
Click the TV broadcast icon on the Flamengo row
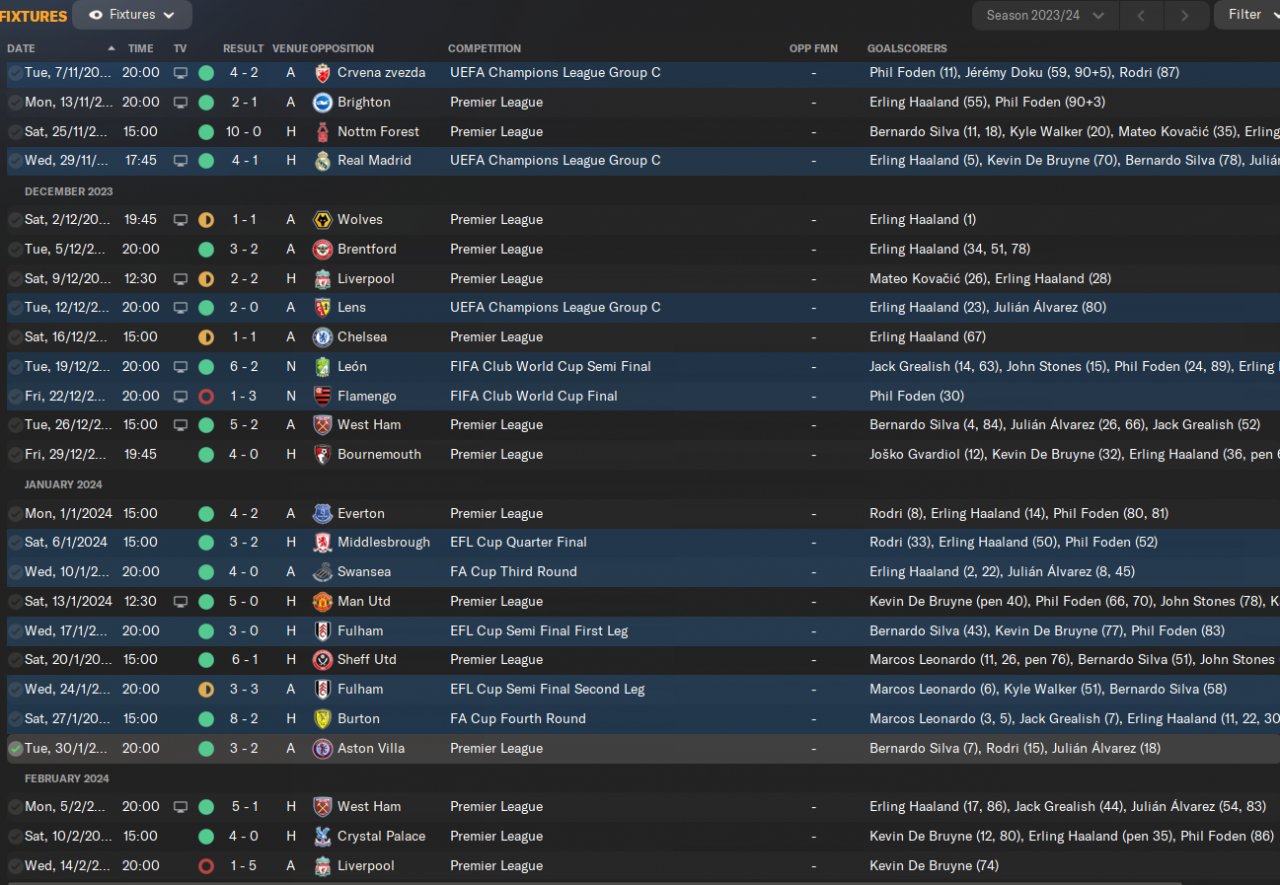coord(180,396)
